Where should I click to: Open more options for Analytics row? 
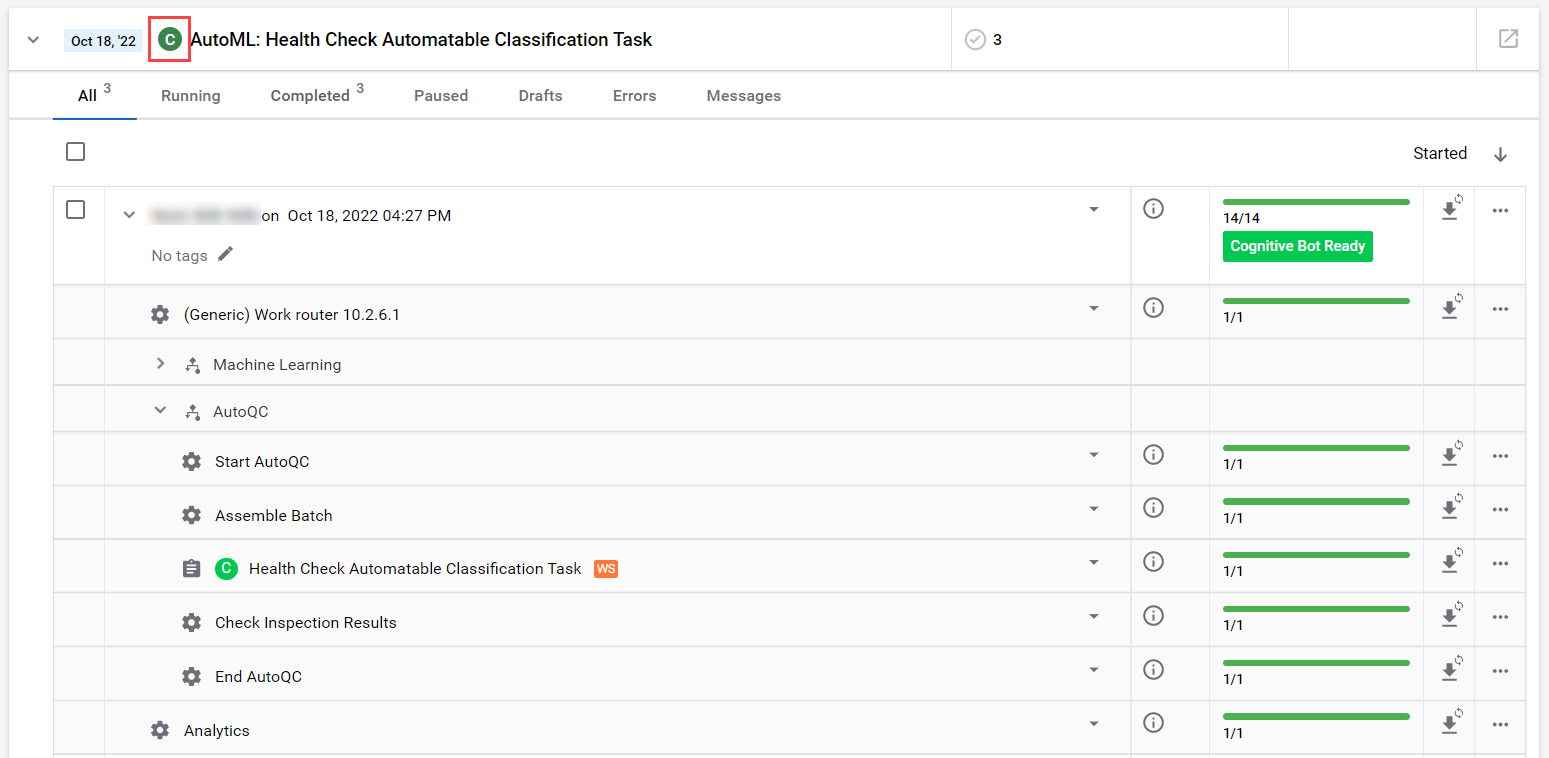click(x=1500, y=724)
